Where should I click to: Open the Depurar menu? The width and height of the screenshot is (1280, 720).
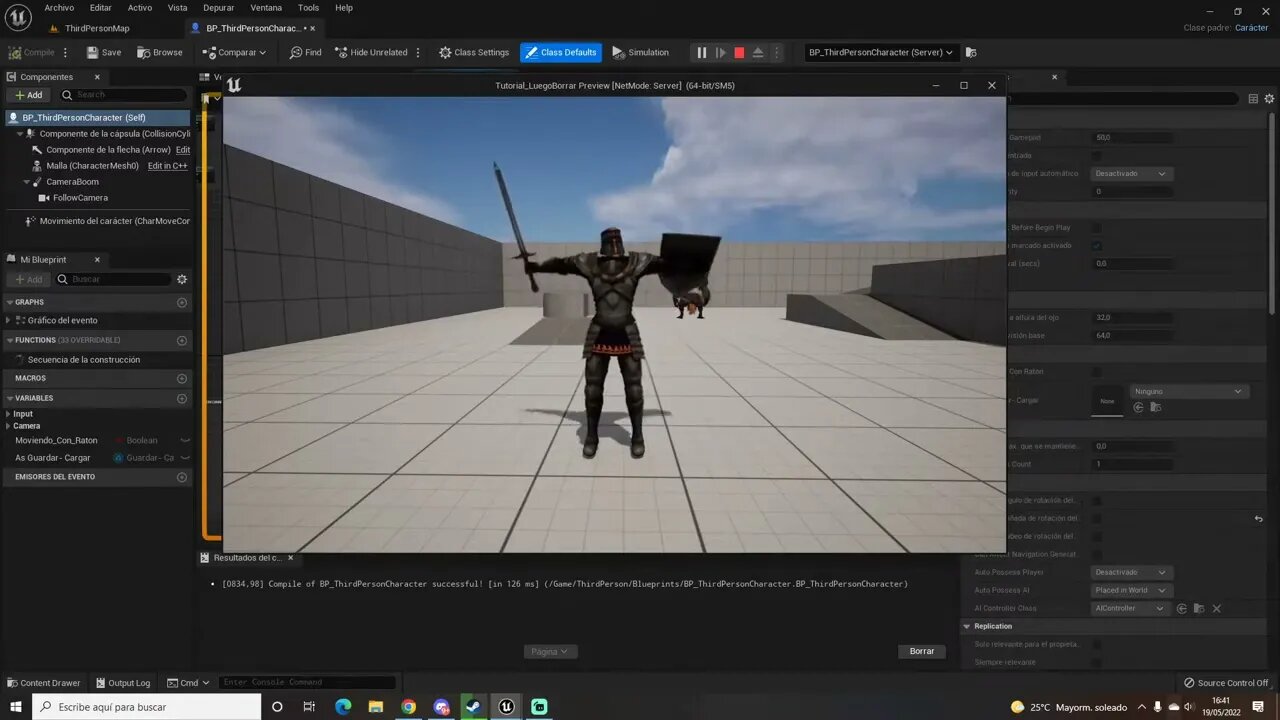[218, 8]
